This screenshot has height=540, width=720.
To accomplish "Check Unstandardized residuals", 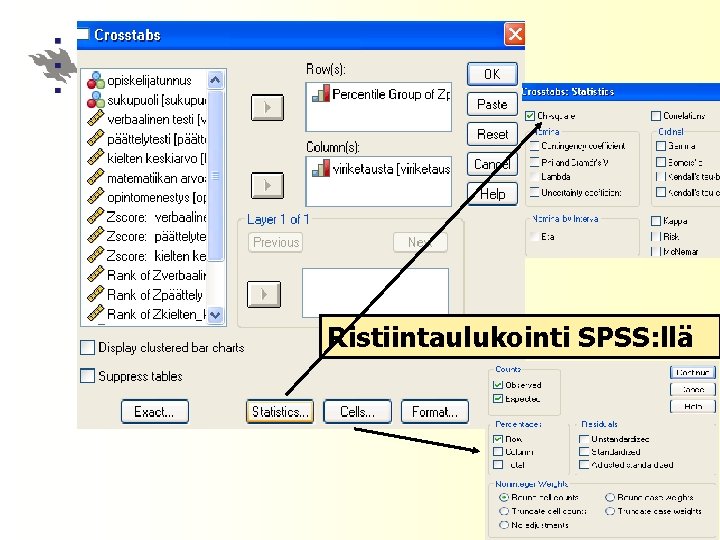I will [x=584, y=439].
